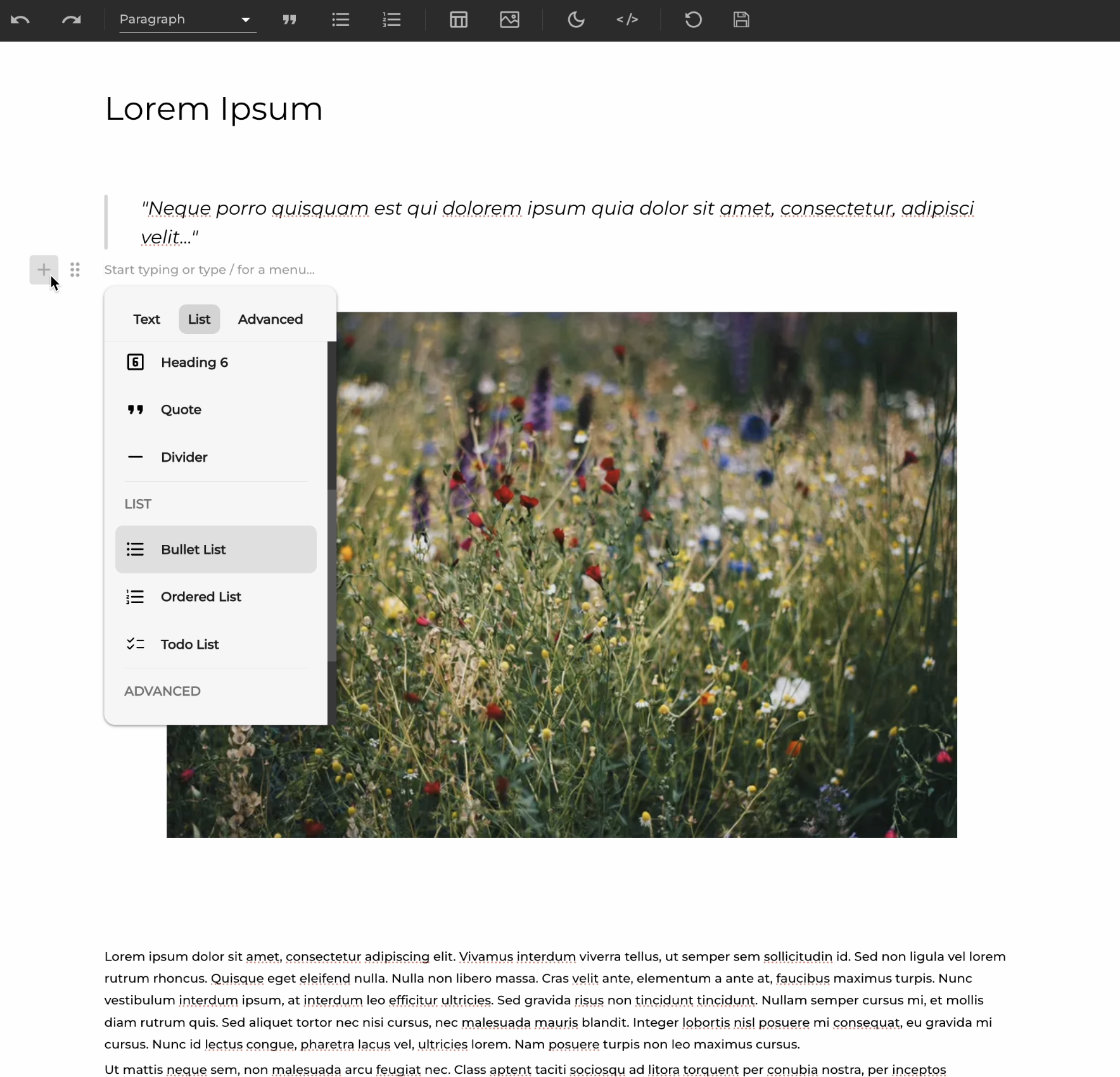
Task: Click the six-dot drag handle
Action: coord(75,270)
